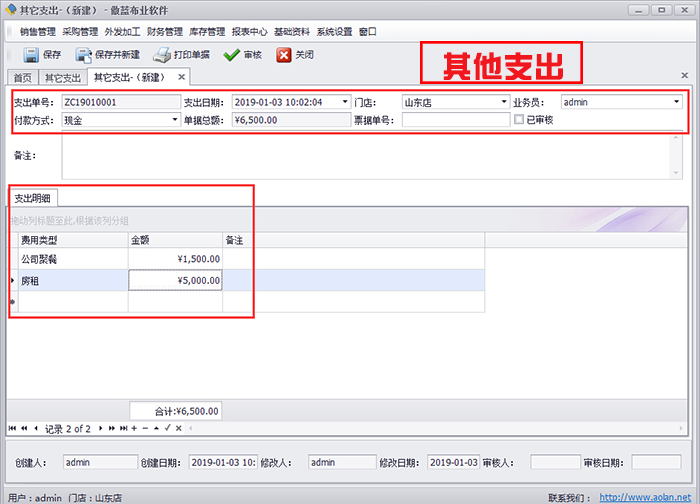Click the red 关闭 toolbar icon
Image resolution: width=700 pixels, height=504 pixels.
[284, 55]
